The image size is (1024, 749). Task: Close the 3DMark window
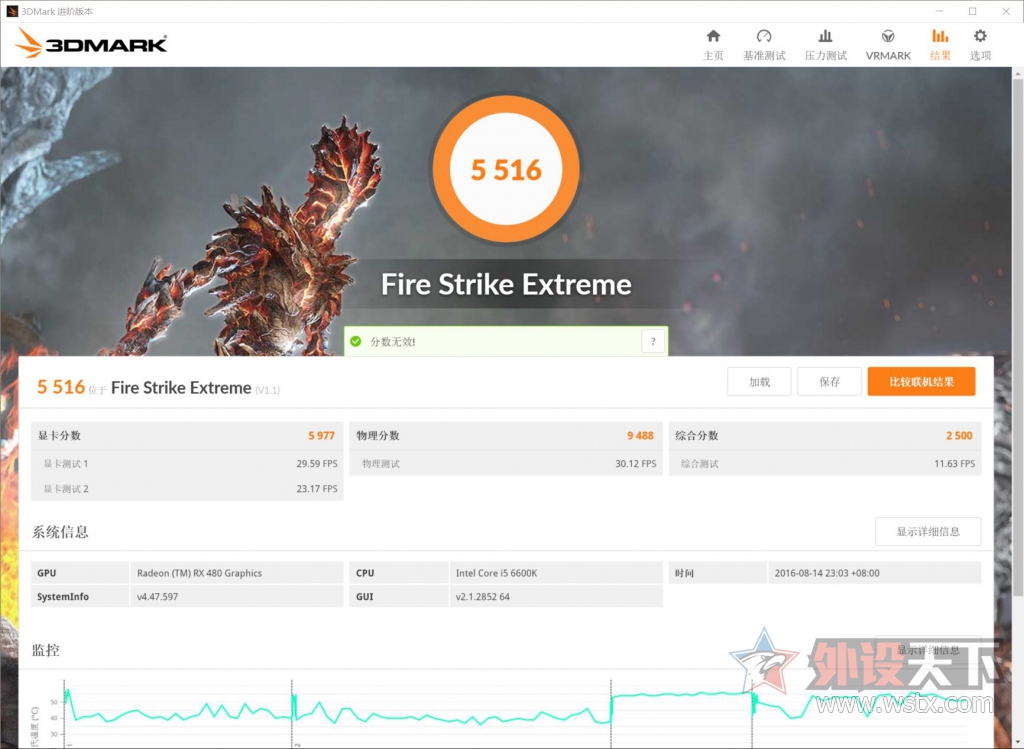click(x=1006, y=11)
